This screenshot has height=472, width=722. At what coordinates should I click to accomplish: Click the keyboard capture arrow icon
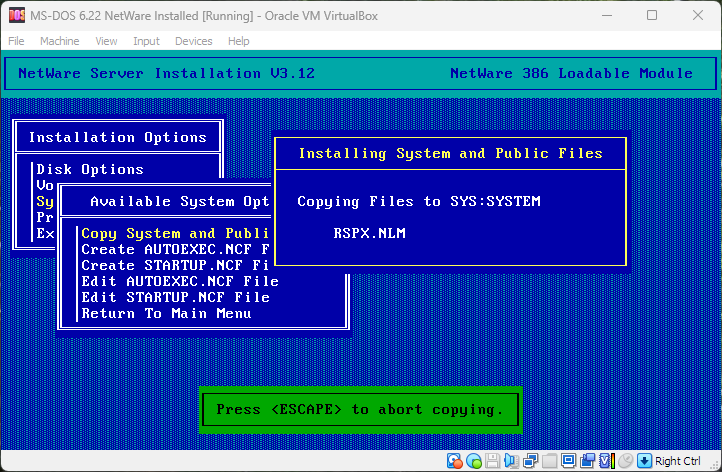(645, 461)
